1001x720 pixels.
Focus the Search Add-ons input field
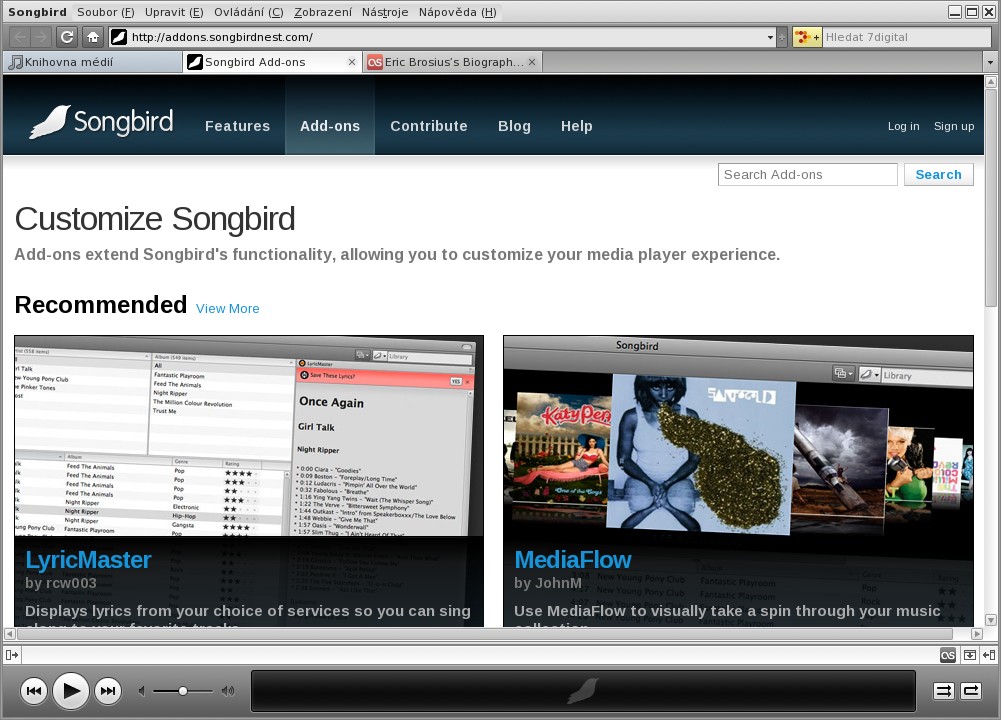[x=808, y=175]
